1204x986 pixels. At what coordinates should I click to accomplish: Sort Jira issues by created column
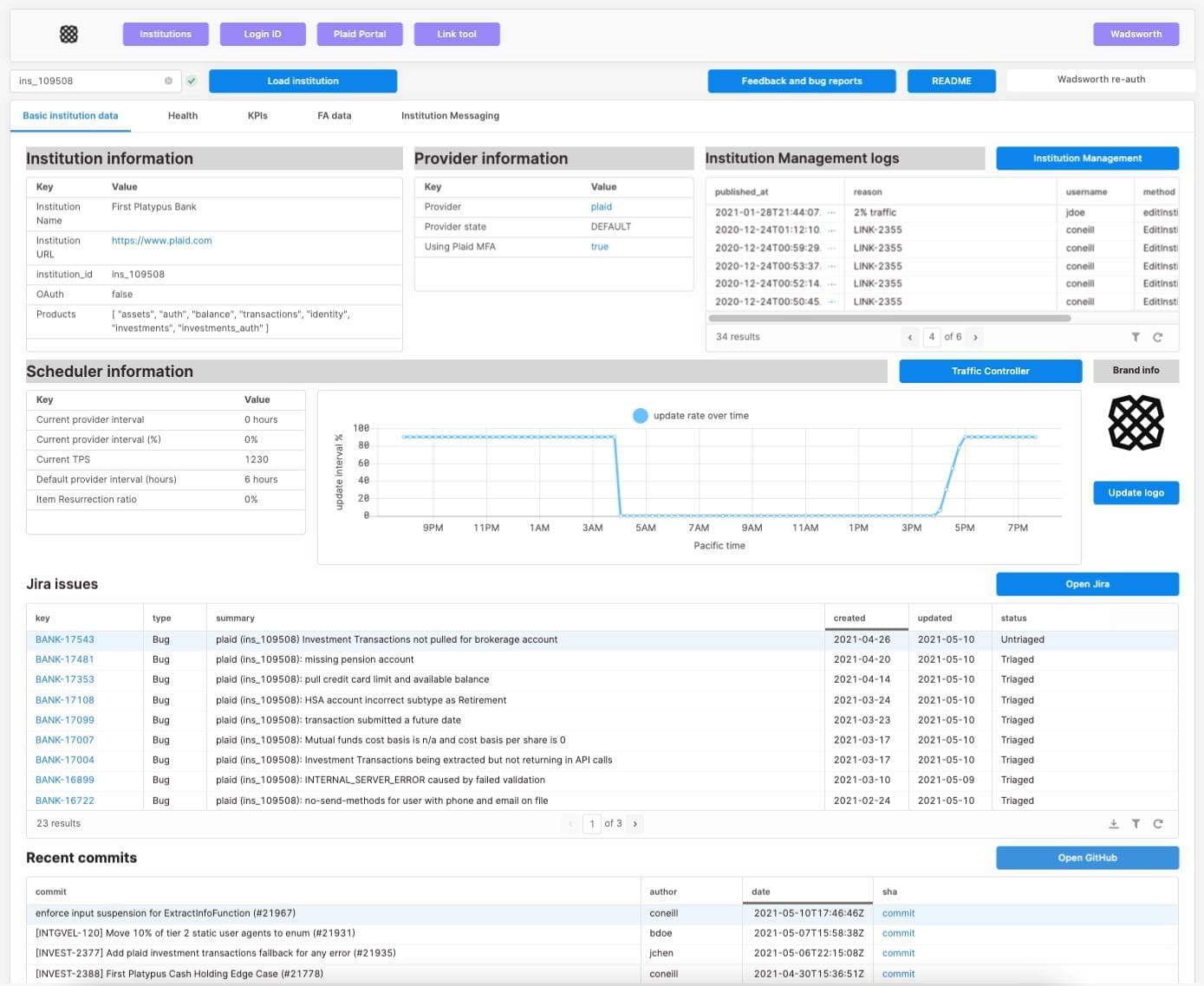(849, 618)
